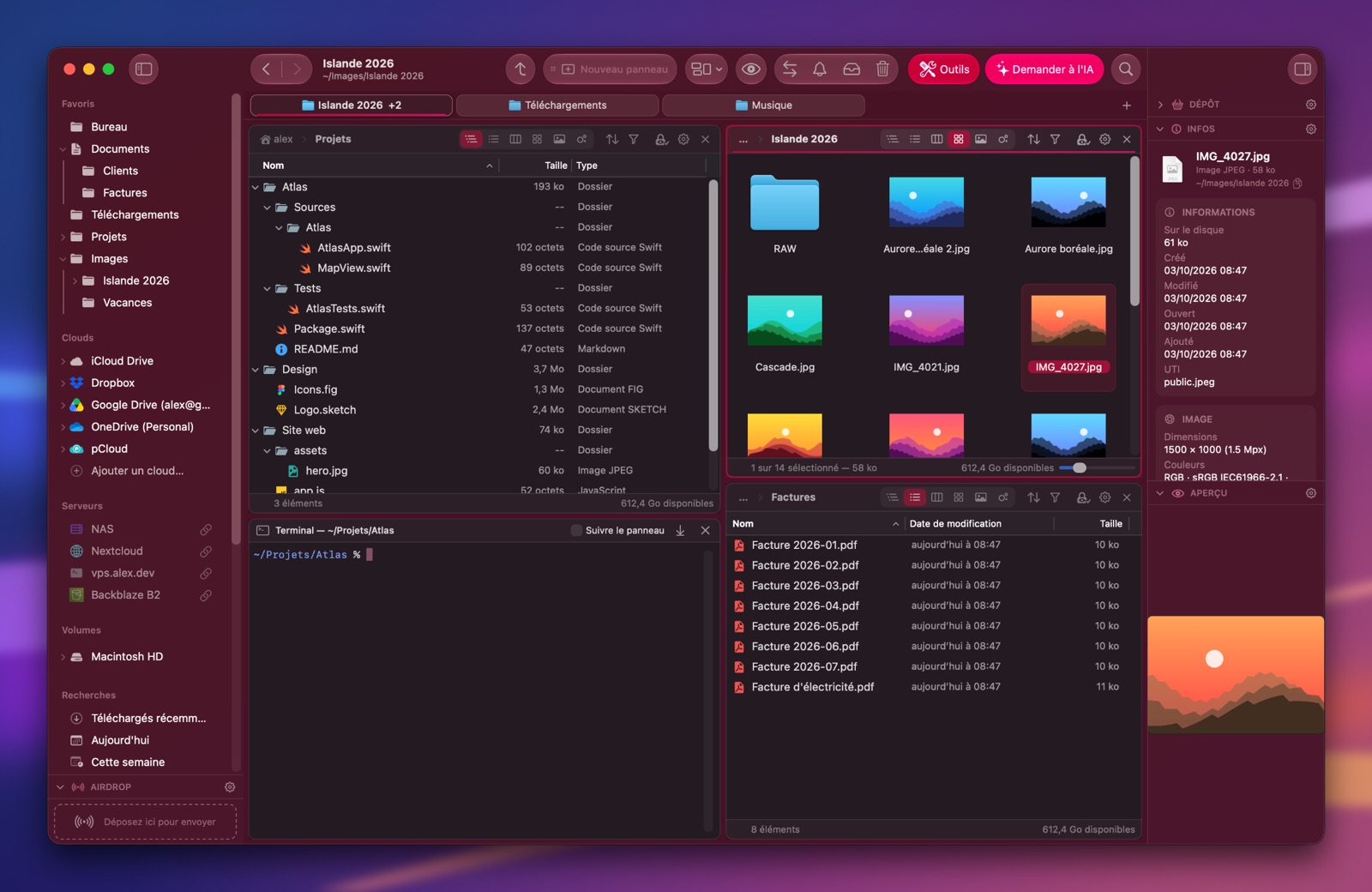Open the gear settings in Factures pane

1104,497
